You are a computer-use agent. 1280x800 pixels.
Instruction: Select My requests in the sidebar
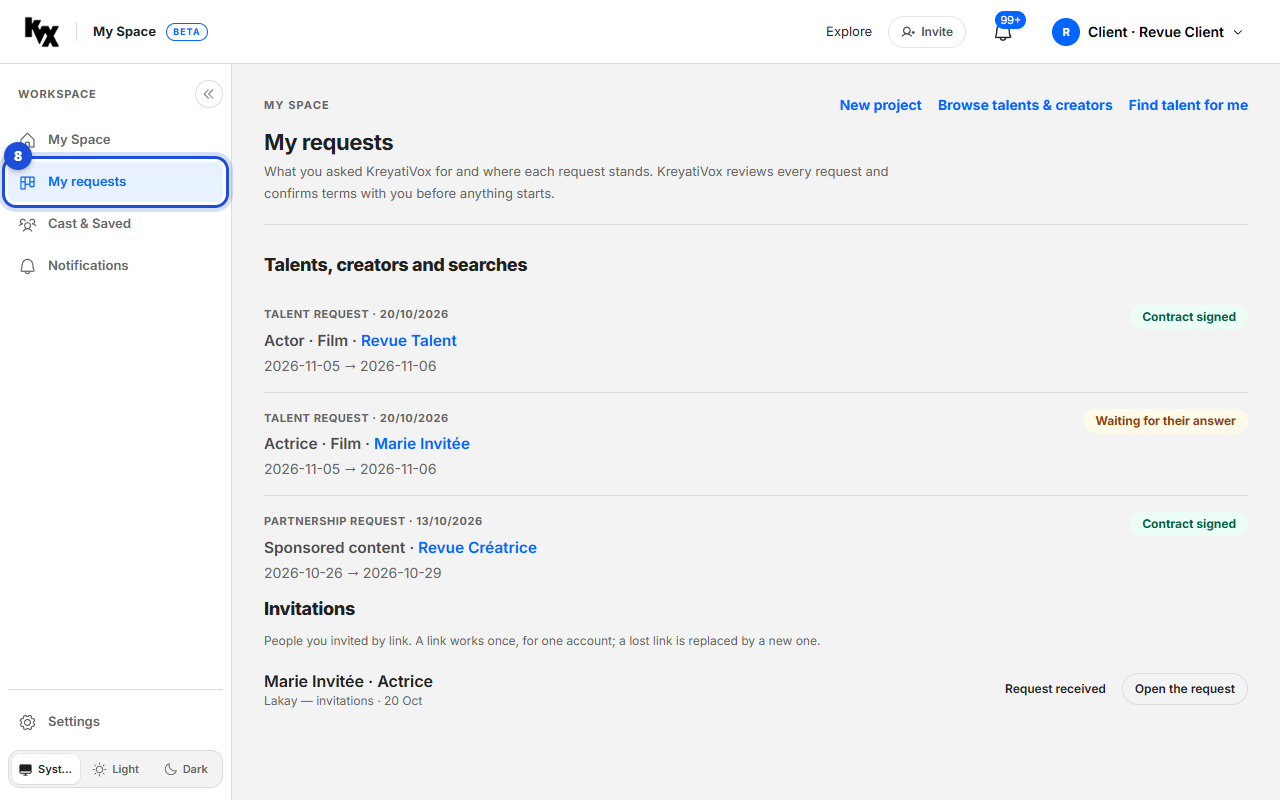click(x=116, y=182)
